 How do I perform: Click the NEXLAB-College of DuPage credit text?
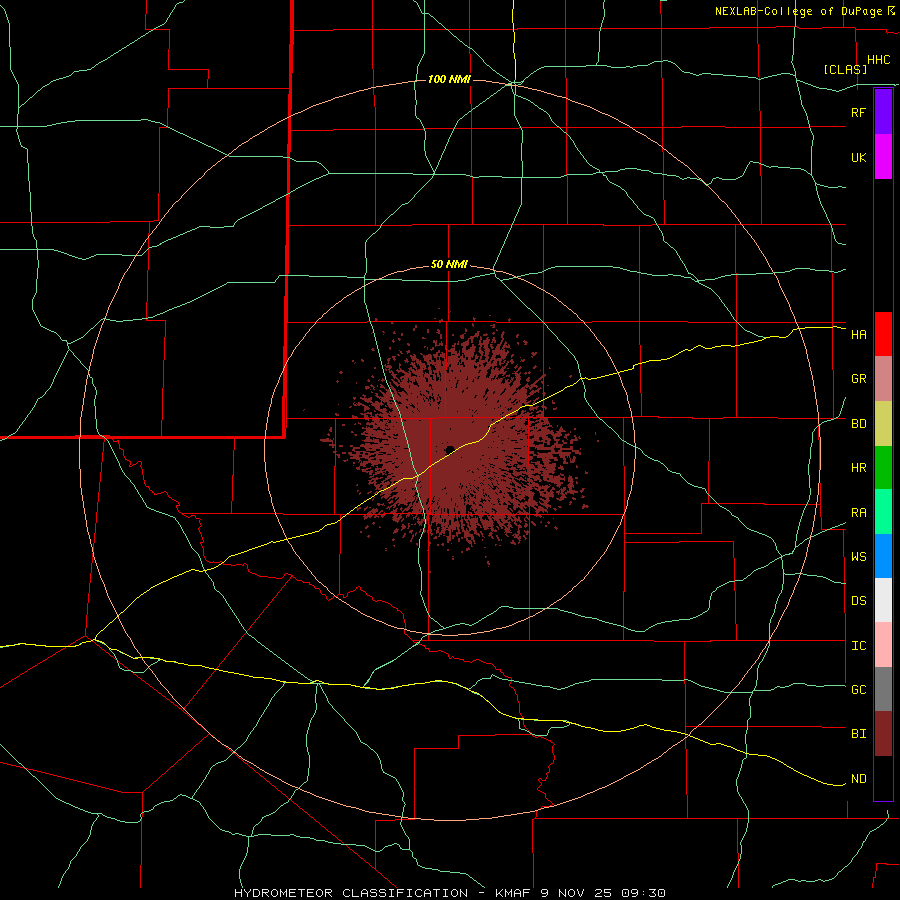pos(798,11)
